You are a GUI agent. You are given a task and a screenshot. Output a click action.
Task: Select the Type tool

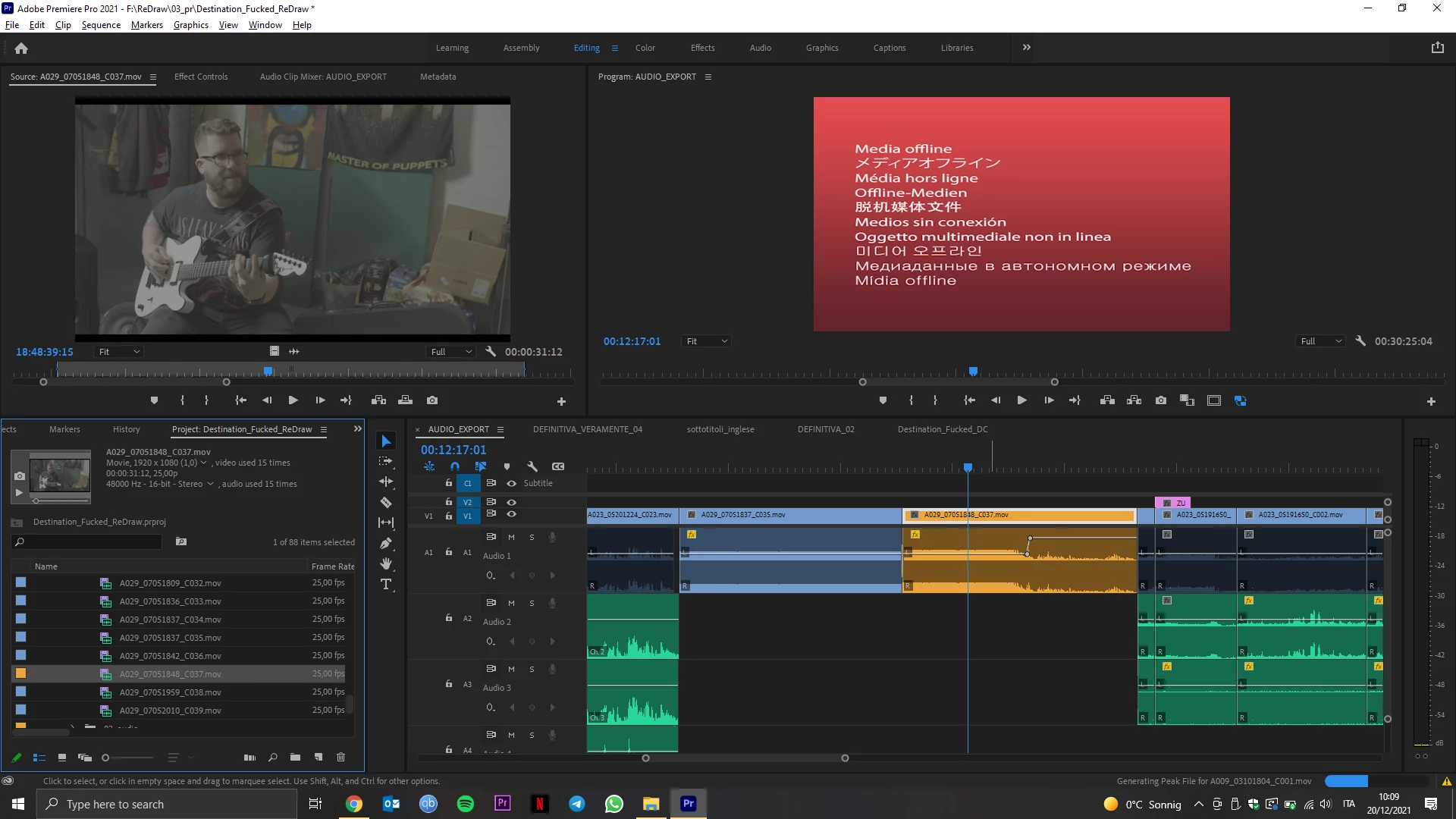point(386,584)
